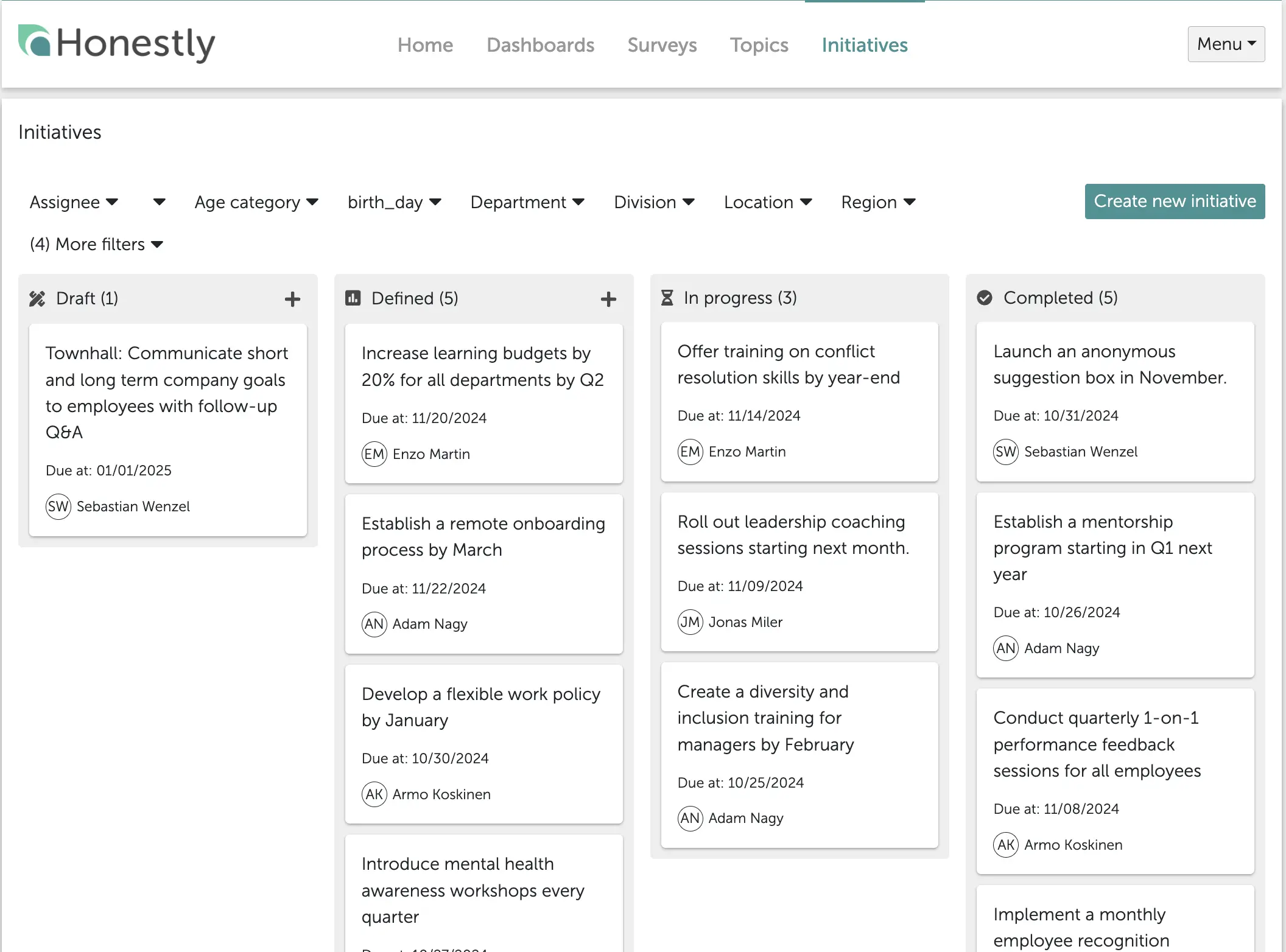Expand the Age category filter
Viewport: 1286px width, 952px height.
pos(256,202)
